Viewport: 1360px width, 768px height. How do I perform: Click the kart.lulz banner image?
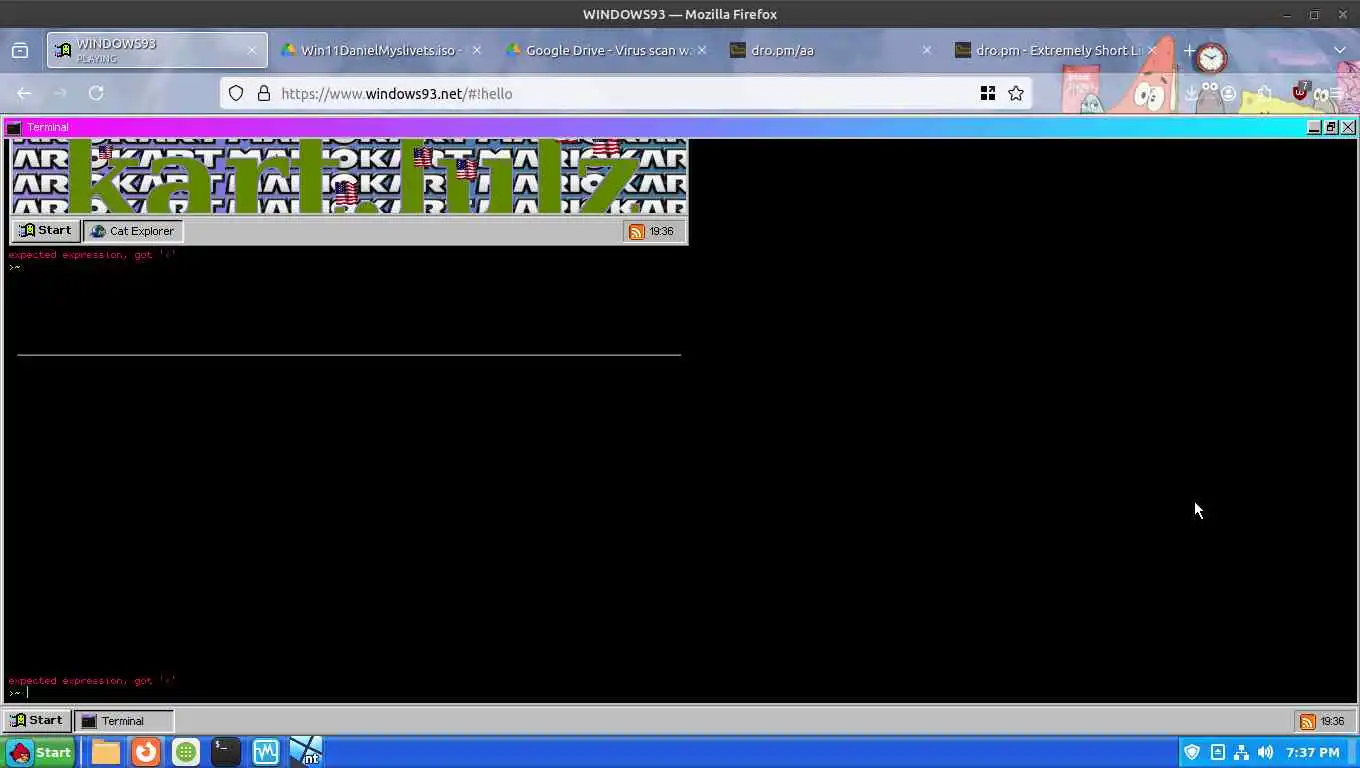click(x=349, y=176)
